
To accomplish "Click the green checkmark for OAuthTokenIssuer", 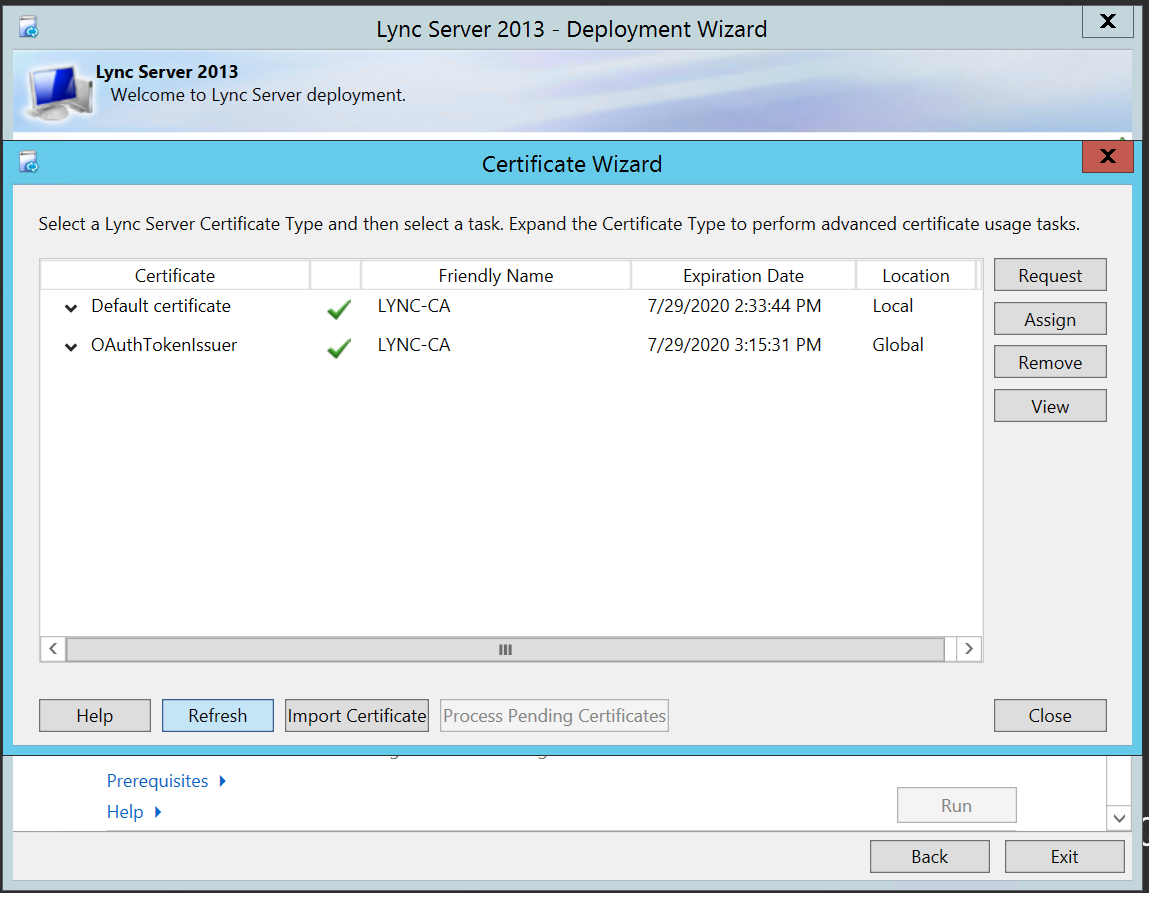I will click(338, 347).
